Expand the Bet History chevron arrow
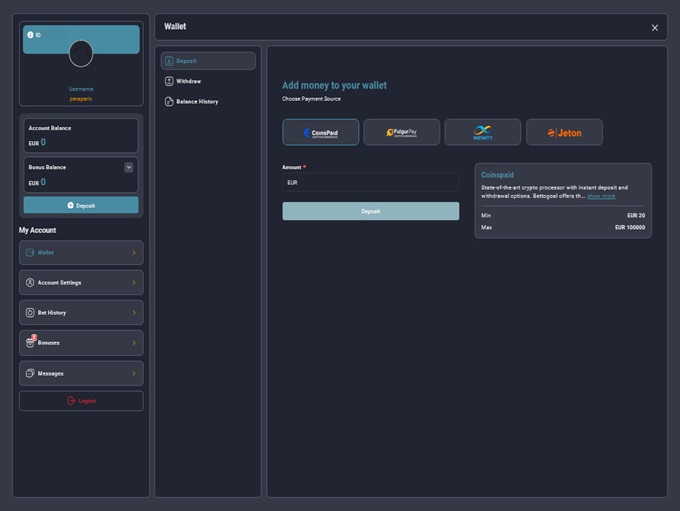This screenshot has height=511, width=680. point(134,313)
